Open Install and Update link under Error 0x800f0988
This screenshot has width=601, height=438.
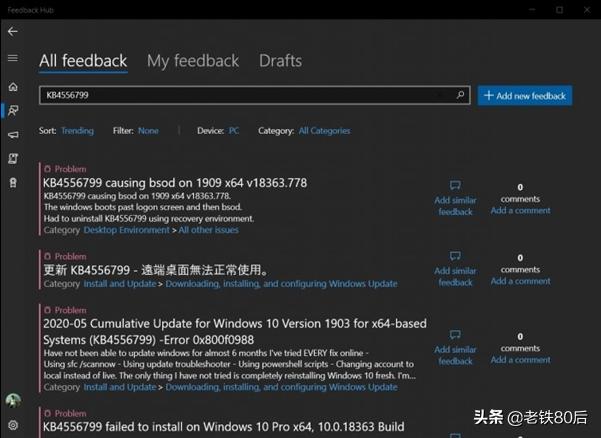click(120, 387)
